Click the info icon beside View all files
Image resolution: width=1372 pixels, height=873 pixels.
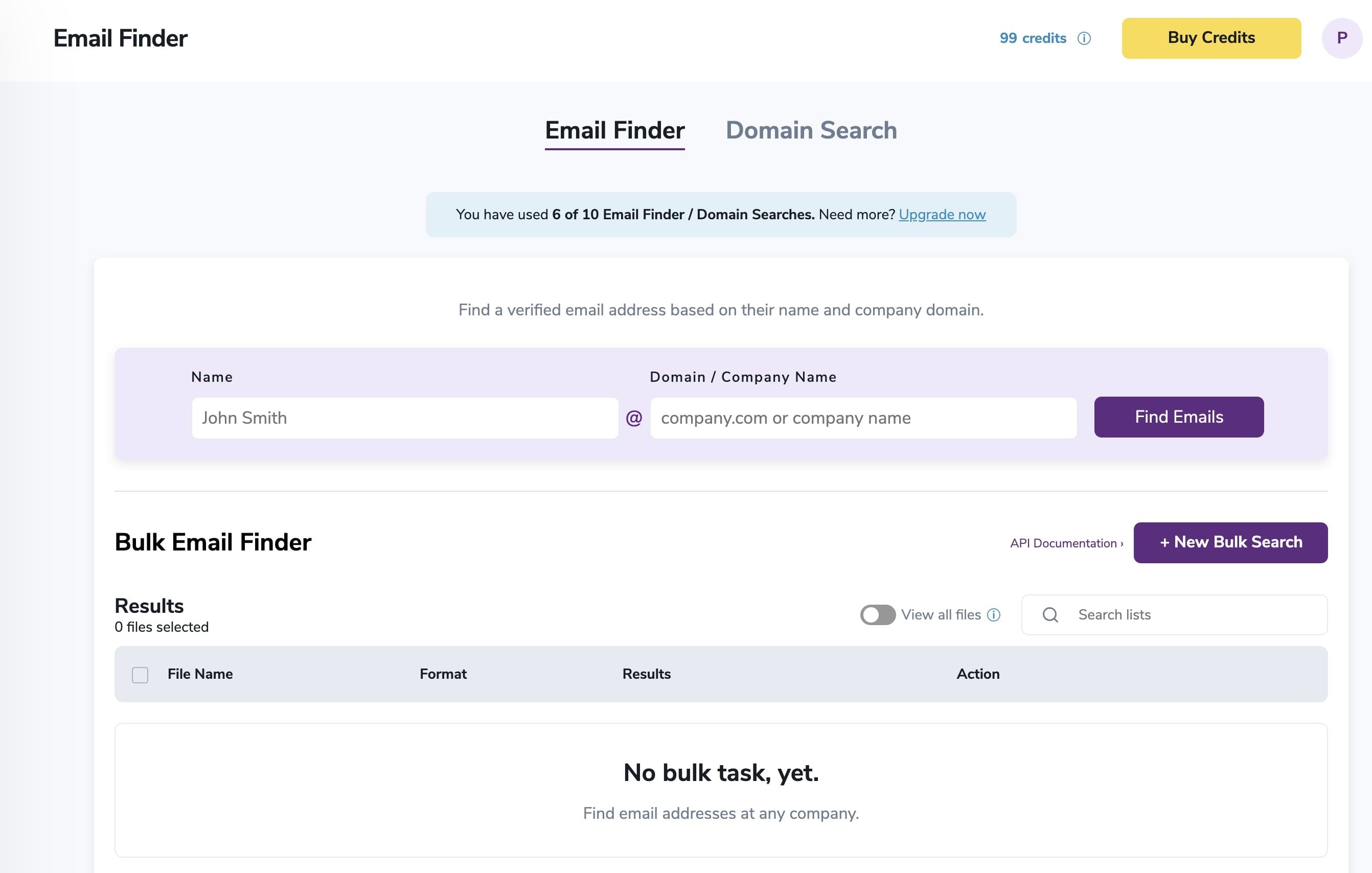coord(994,615)
